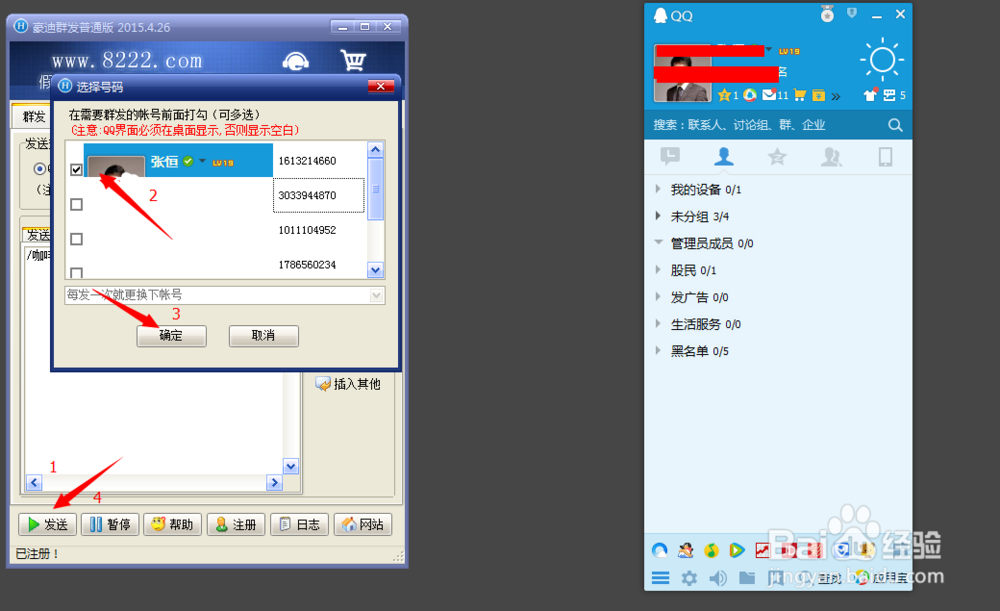This screenshot has height=611, width=1000.
Task: Click the account list scrollbar thumb
Action: 376,189
